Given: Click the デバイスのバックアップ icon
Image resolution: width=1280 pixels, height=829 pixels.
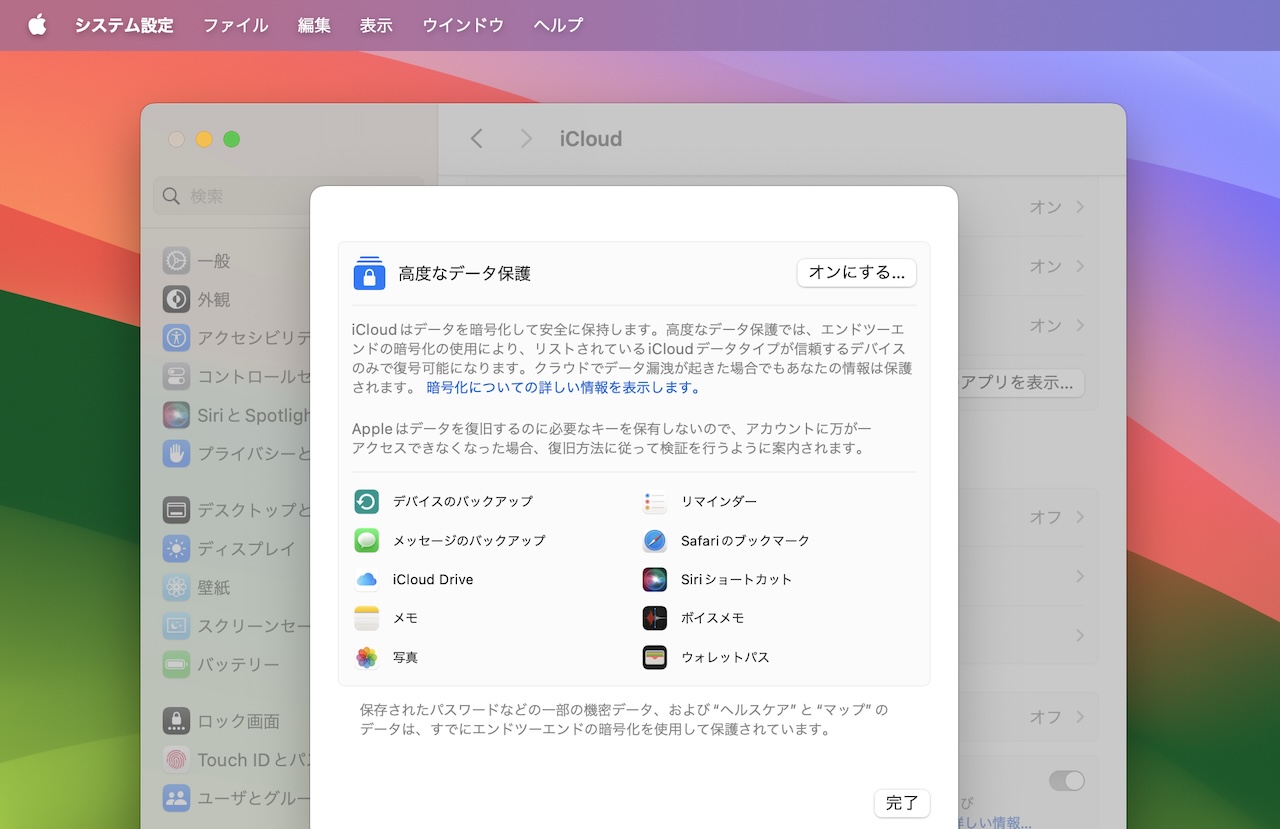Looking at the screenshot, I should click(367, 501).
